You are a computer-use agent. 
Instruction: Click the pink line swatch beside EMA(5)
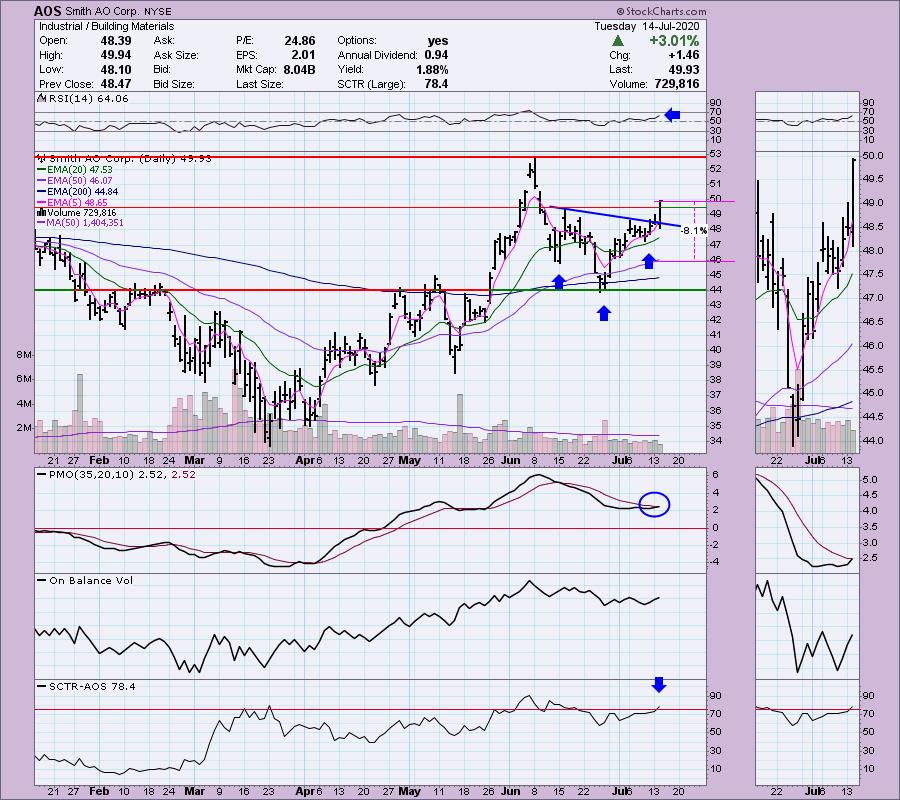point(41,203)
